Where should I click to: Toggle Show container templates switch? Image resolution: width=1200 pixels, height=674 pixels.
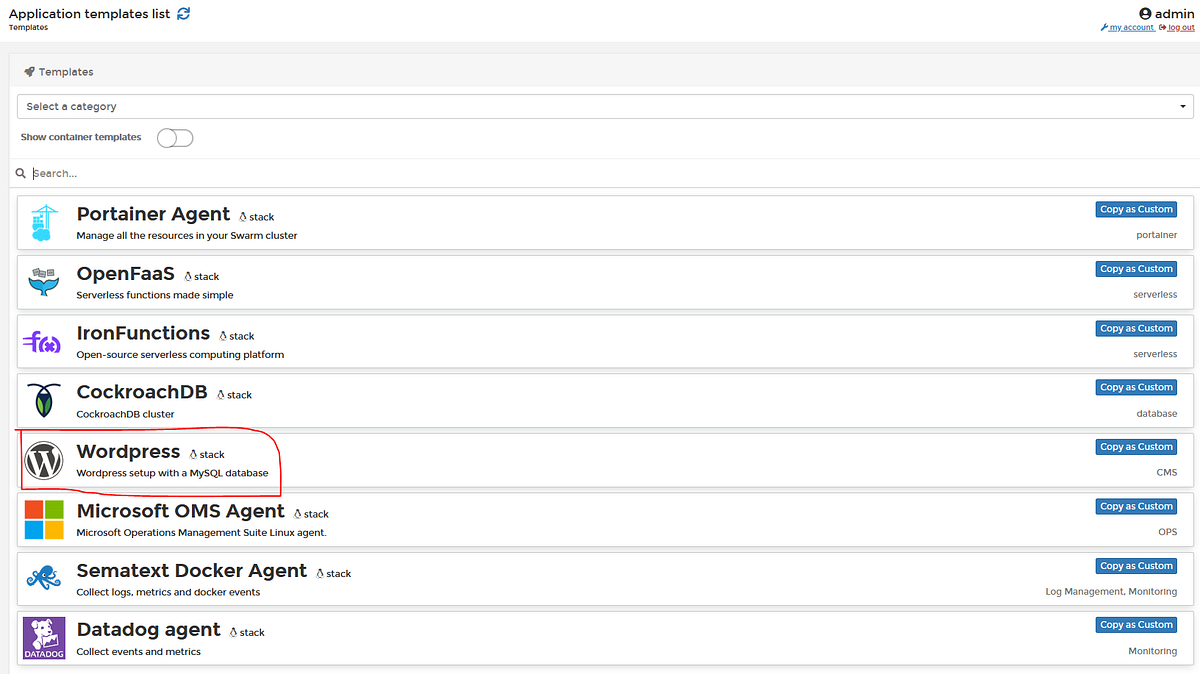175,138
